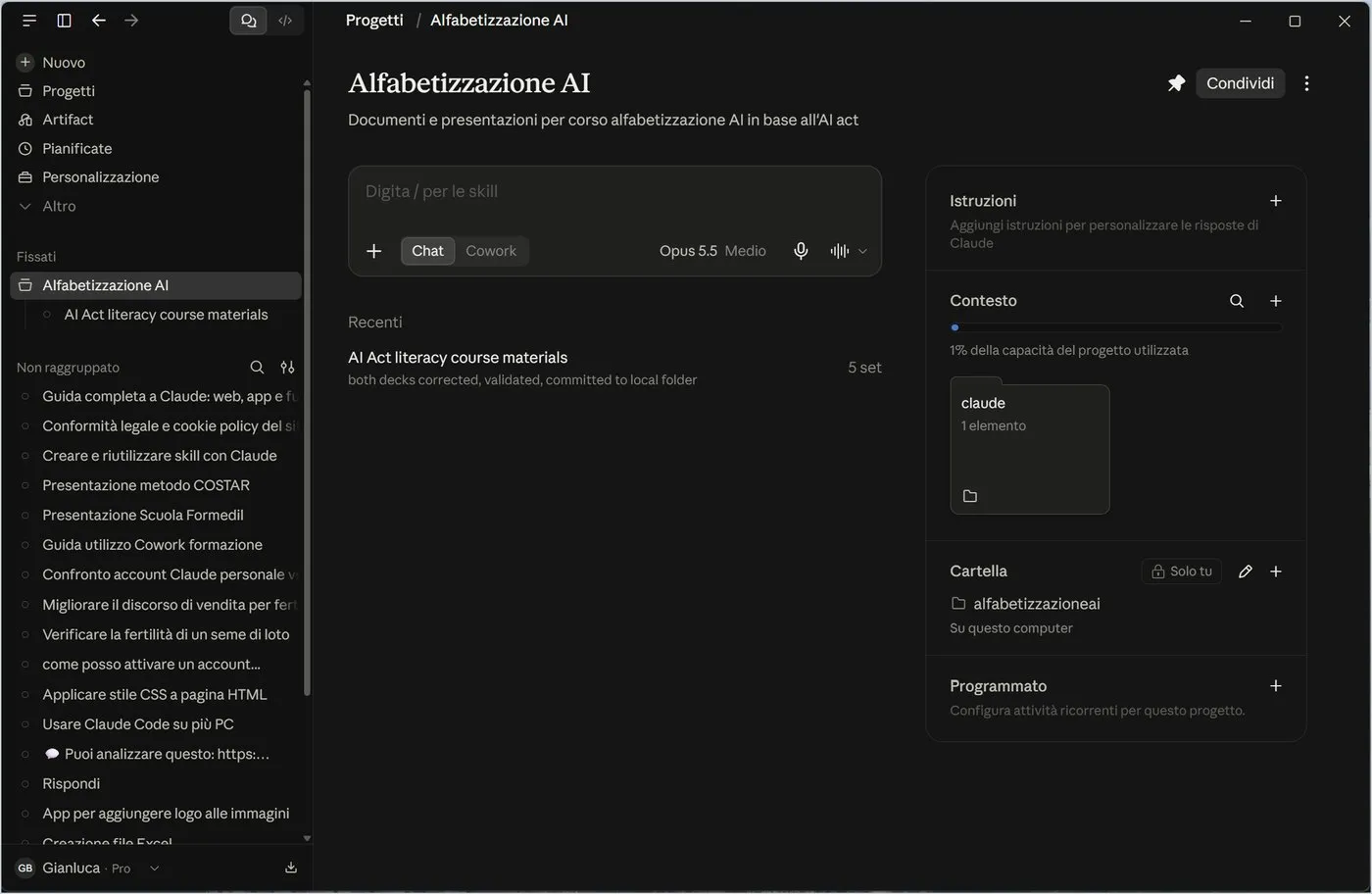Add attachment with the plus icon

(x=373, y=251)
